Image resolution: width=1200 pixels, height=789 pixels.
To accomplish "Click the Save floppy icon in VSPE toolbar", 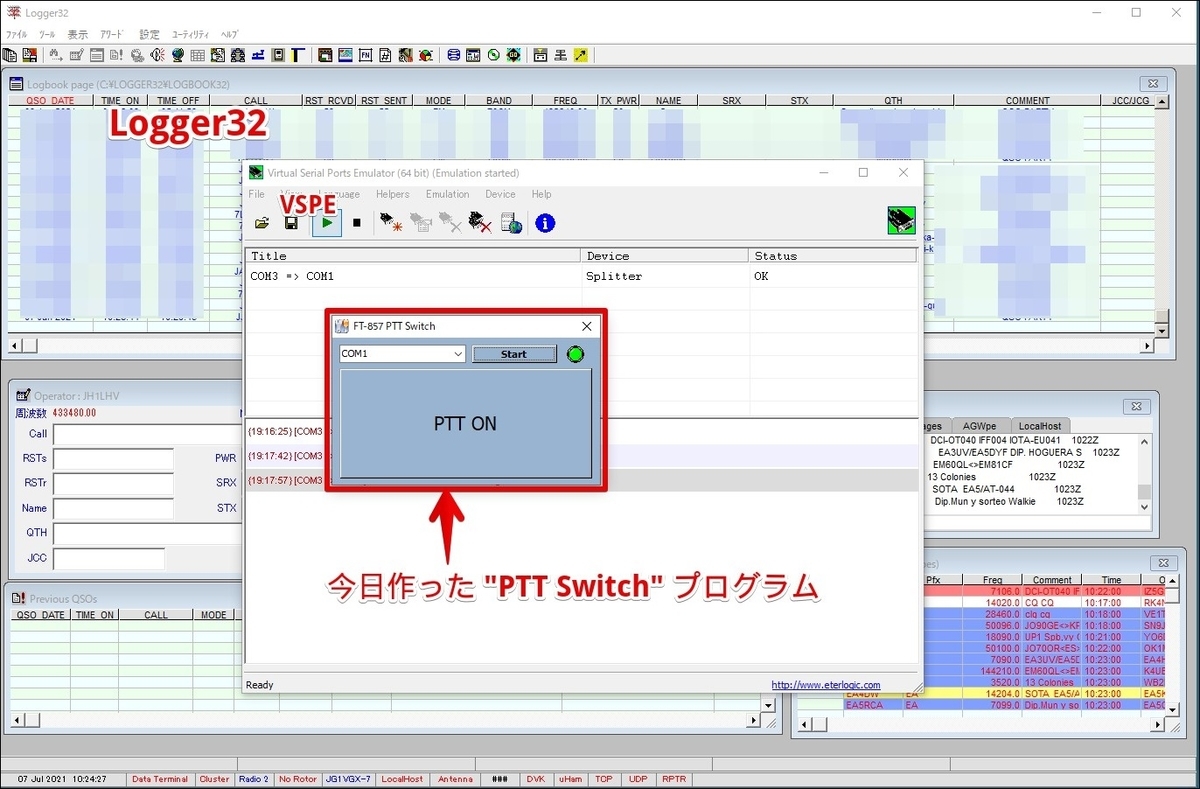I will [x=291, y=222].
